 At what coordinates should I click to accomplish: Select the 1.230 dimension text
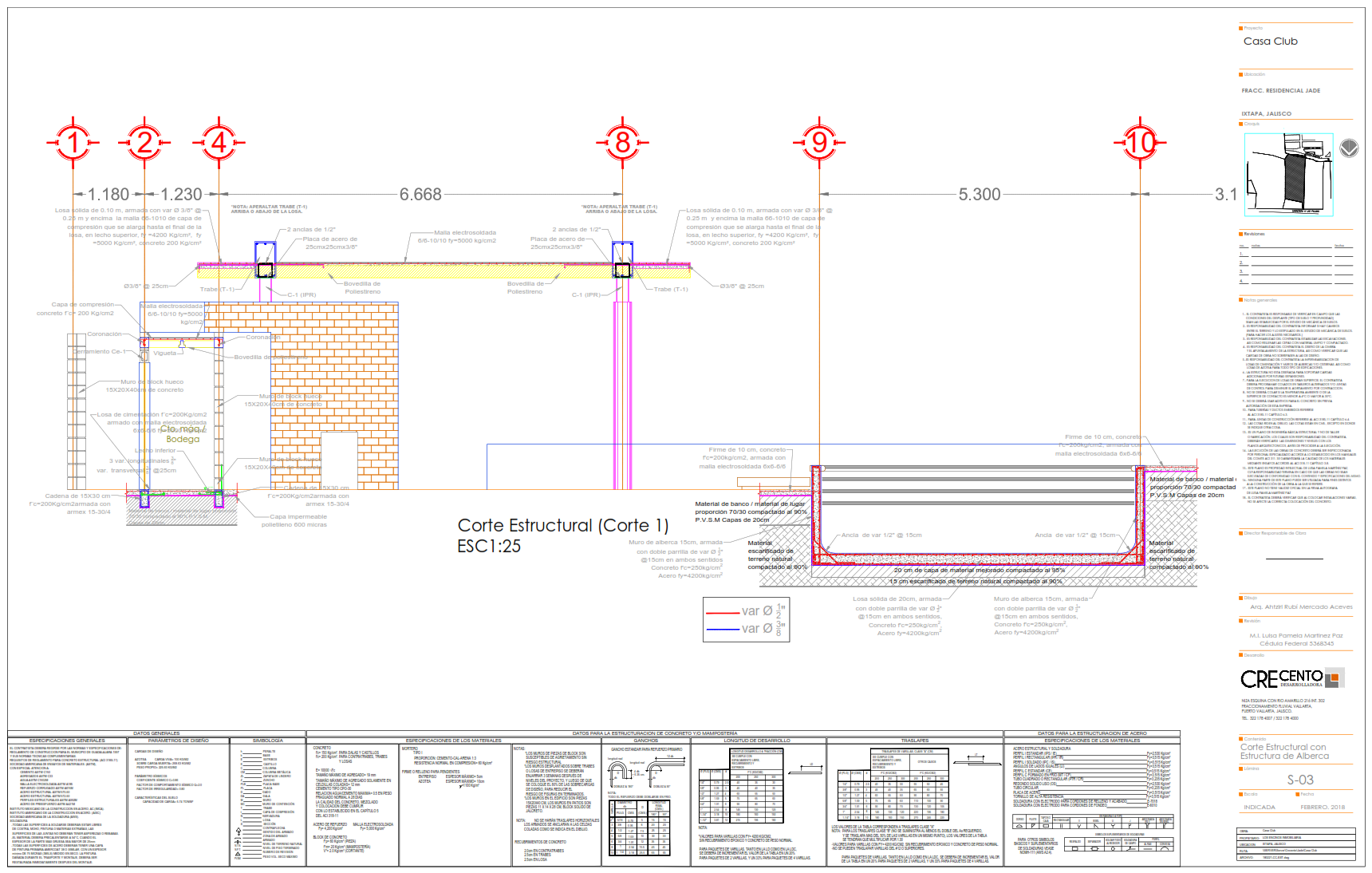181,195
